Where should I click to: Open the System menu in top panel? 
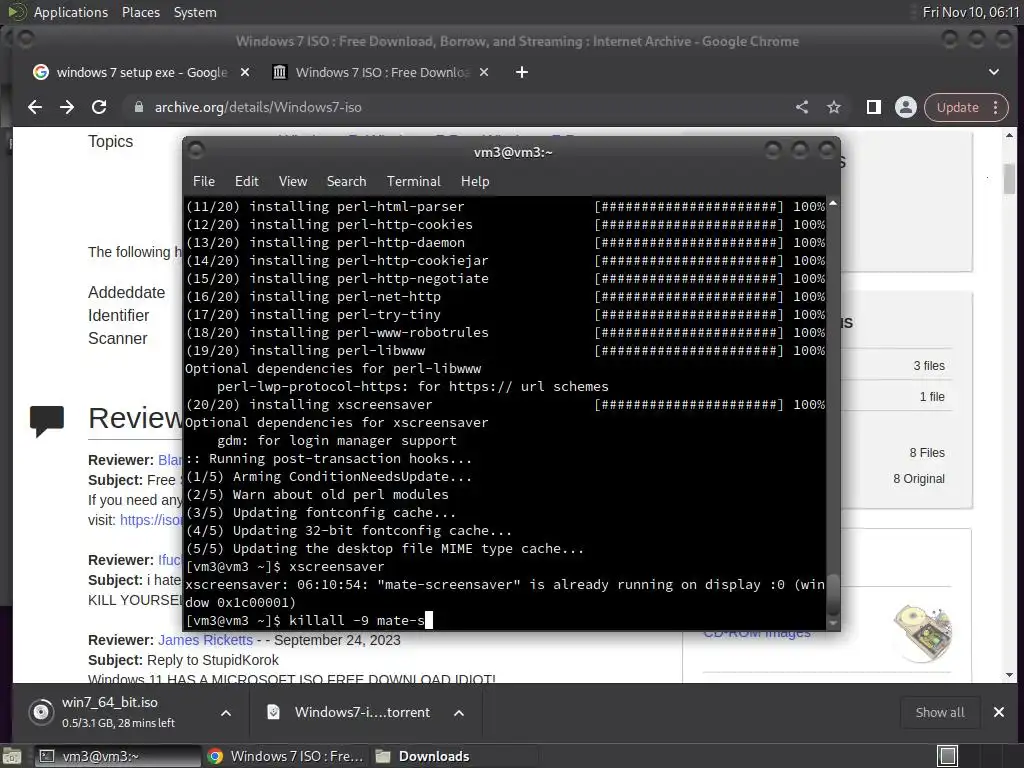(x=195, y=12)
